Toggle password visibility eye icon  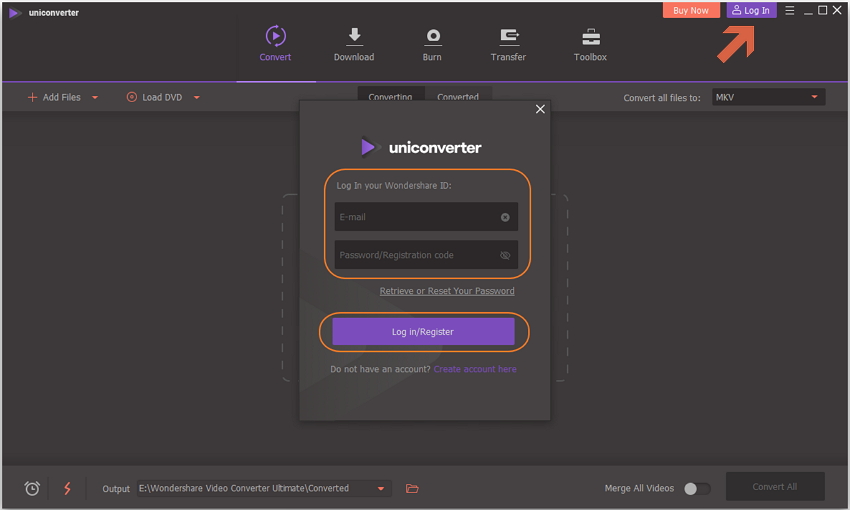[505, 255]
